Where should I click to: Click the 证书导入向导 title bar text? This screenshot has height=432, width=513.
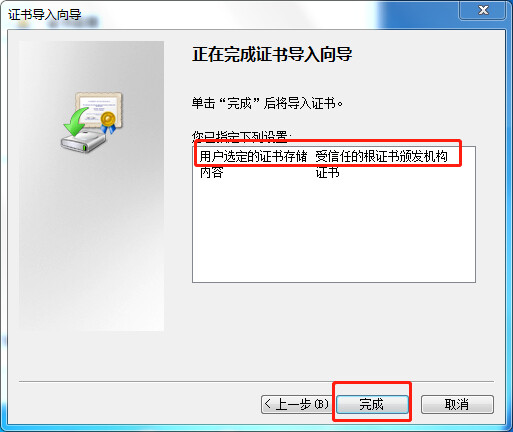coord(45,15)
